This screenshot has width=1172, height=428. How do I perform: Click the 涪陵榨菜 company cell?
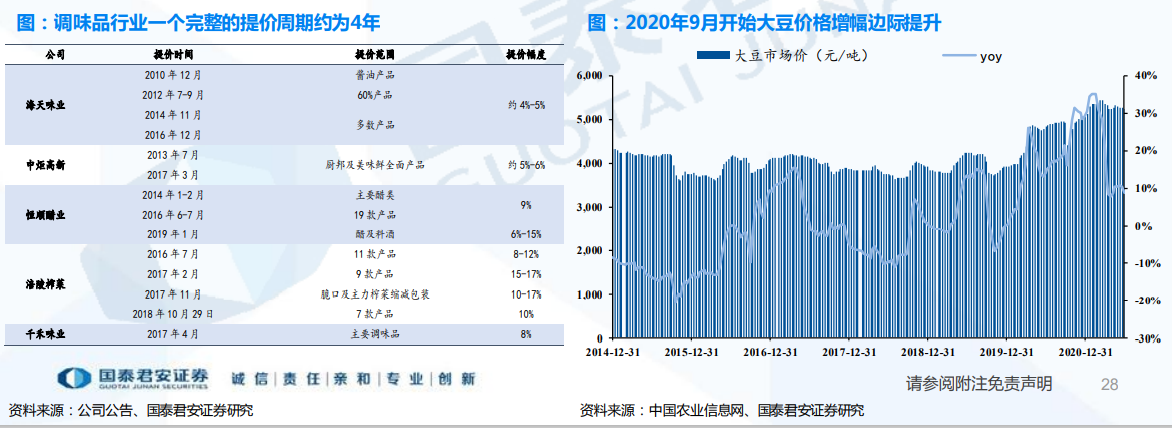[46, 284]
